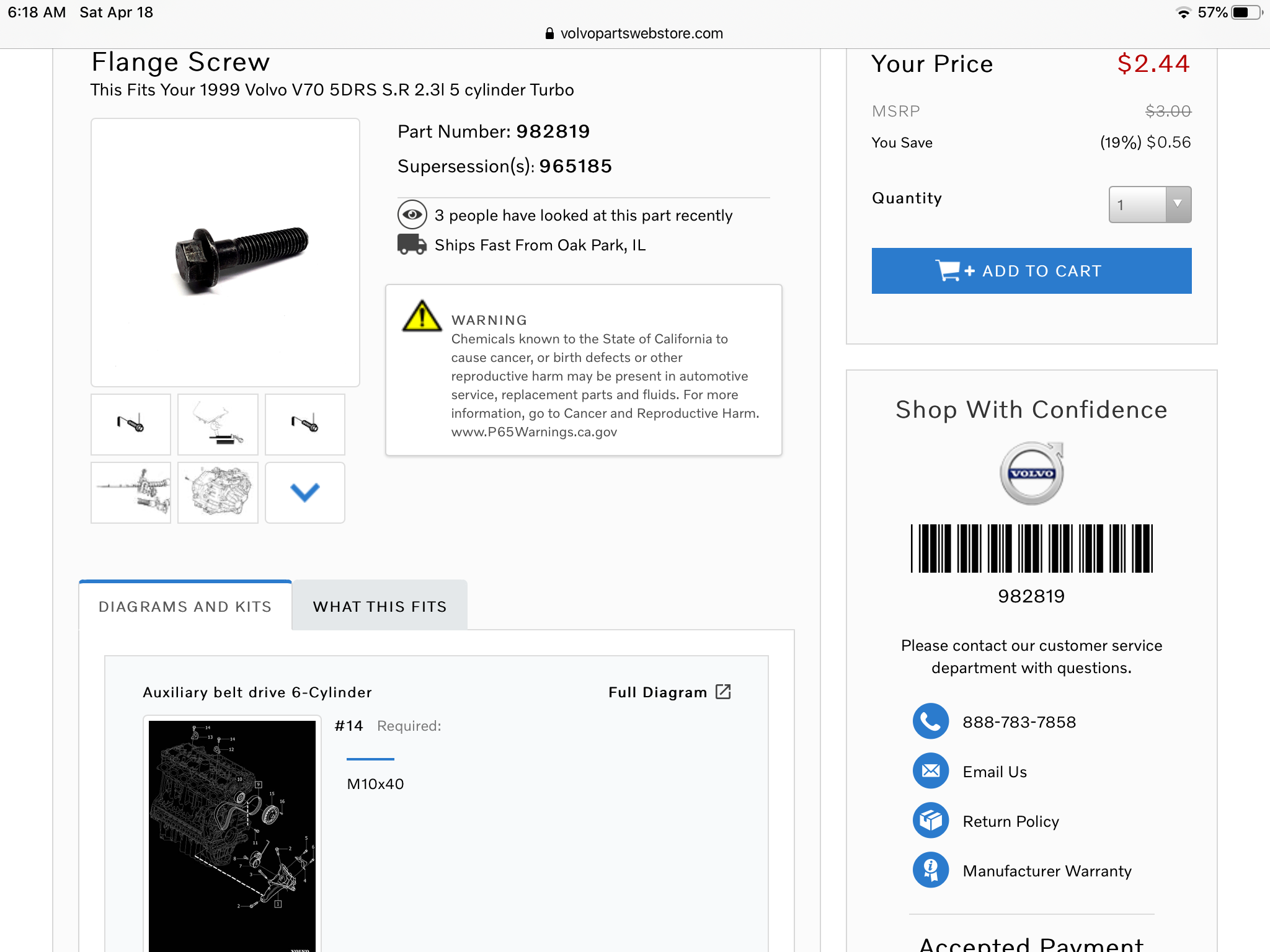Select the first flange screw thumbnail
This screenshot has height=952, width=1270.
tap(131, 425)
